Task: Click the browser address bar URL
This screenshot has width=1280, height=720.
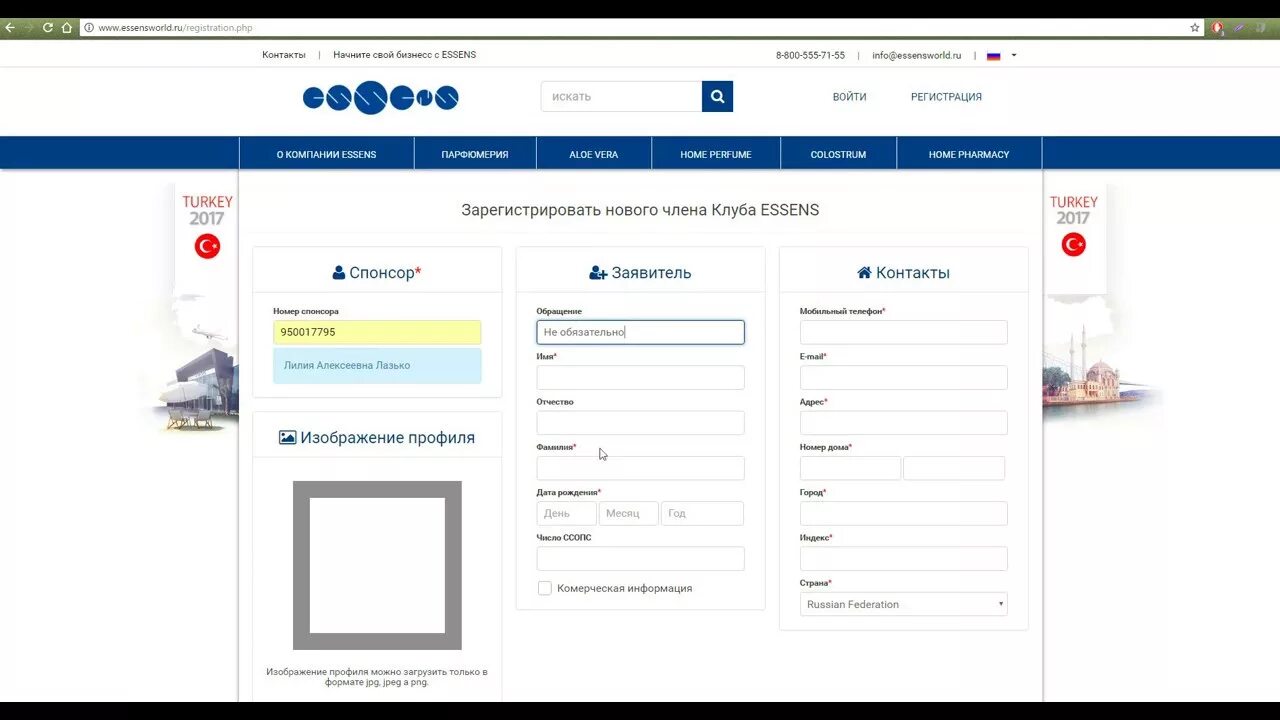Action: [175, 28]
